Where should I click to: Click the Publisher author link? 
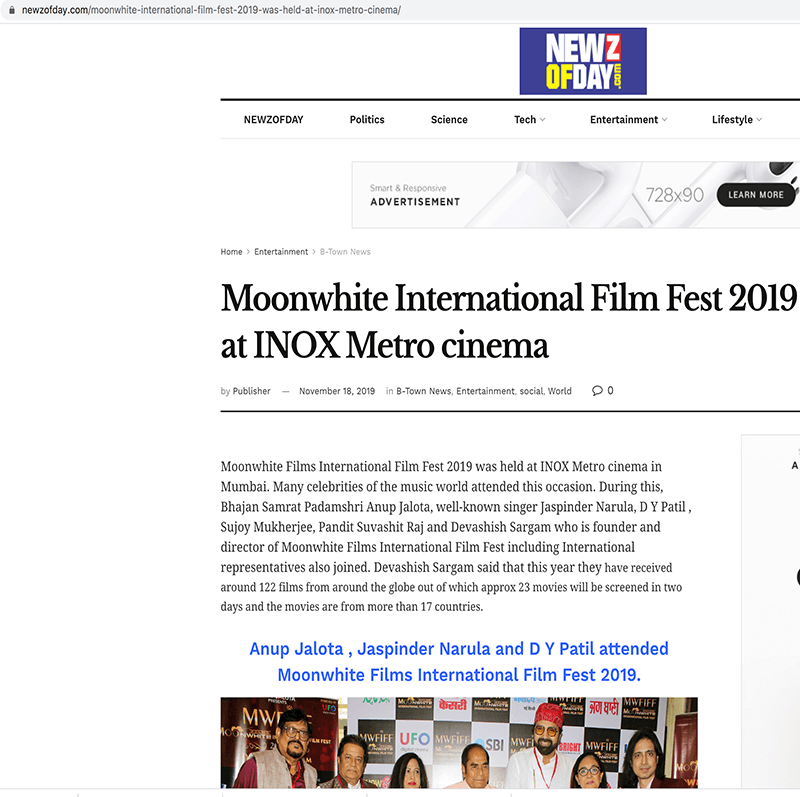[x=252, y=391]
